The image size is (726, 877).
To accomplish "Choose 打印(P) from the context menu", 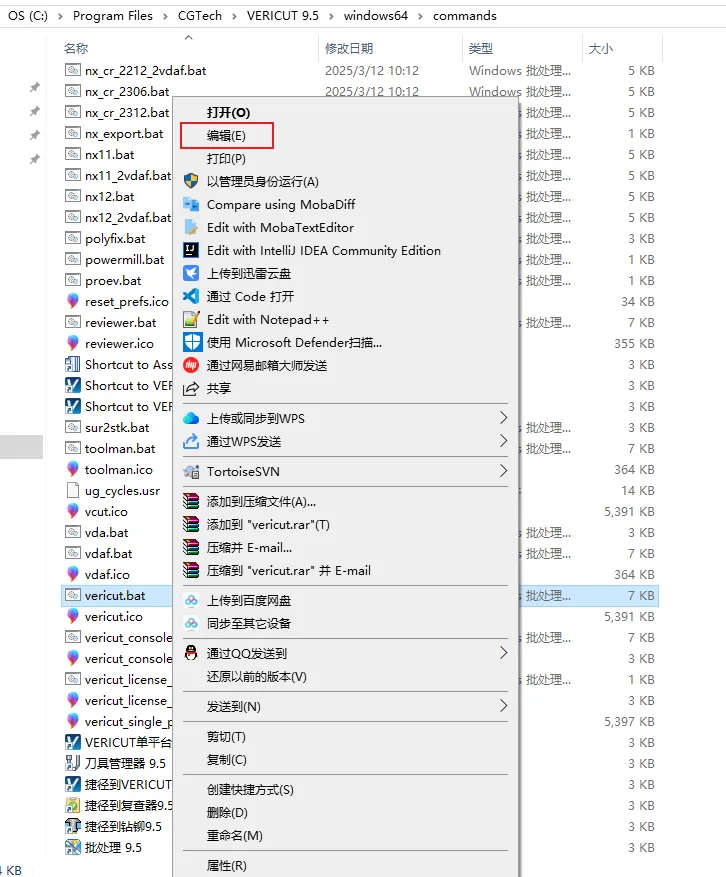I will pyautogui.click(x=345, y=158).
